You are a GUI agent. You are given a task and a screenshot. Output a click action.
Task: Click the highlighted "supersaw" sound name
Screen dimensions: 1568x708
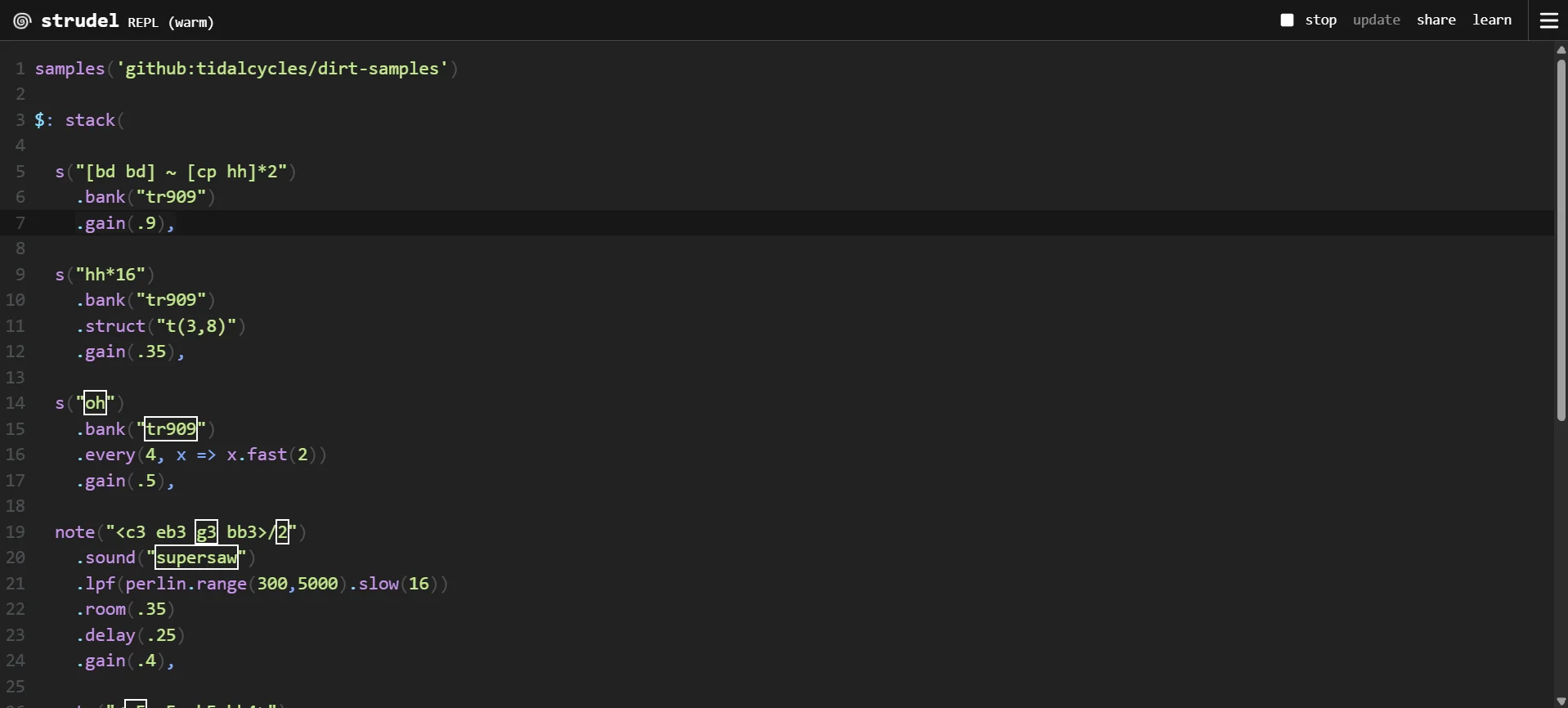pyautogui.click(x=197, y=558)
